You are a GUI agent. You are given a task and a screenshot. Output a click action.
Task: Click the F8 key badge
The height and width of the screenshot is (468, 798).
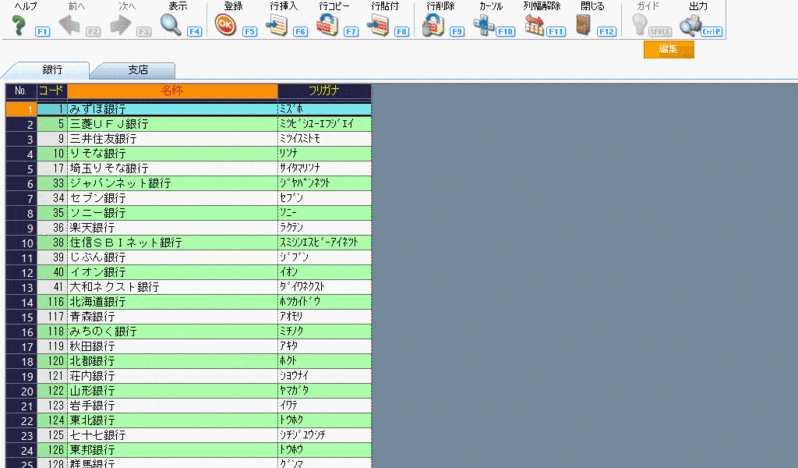[x=402, y=32]
